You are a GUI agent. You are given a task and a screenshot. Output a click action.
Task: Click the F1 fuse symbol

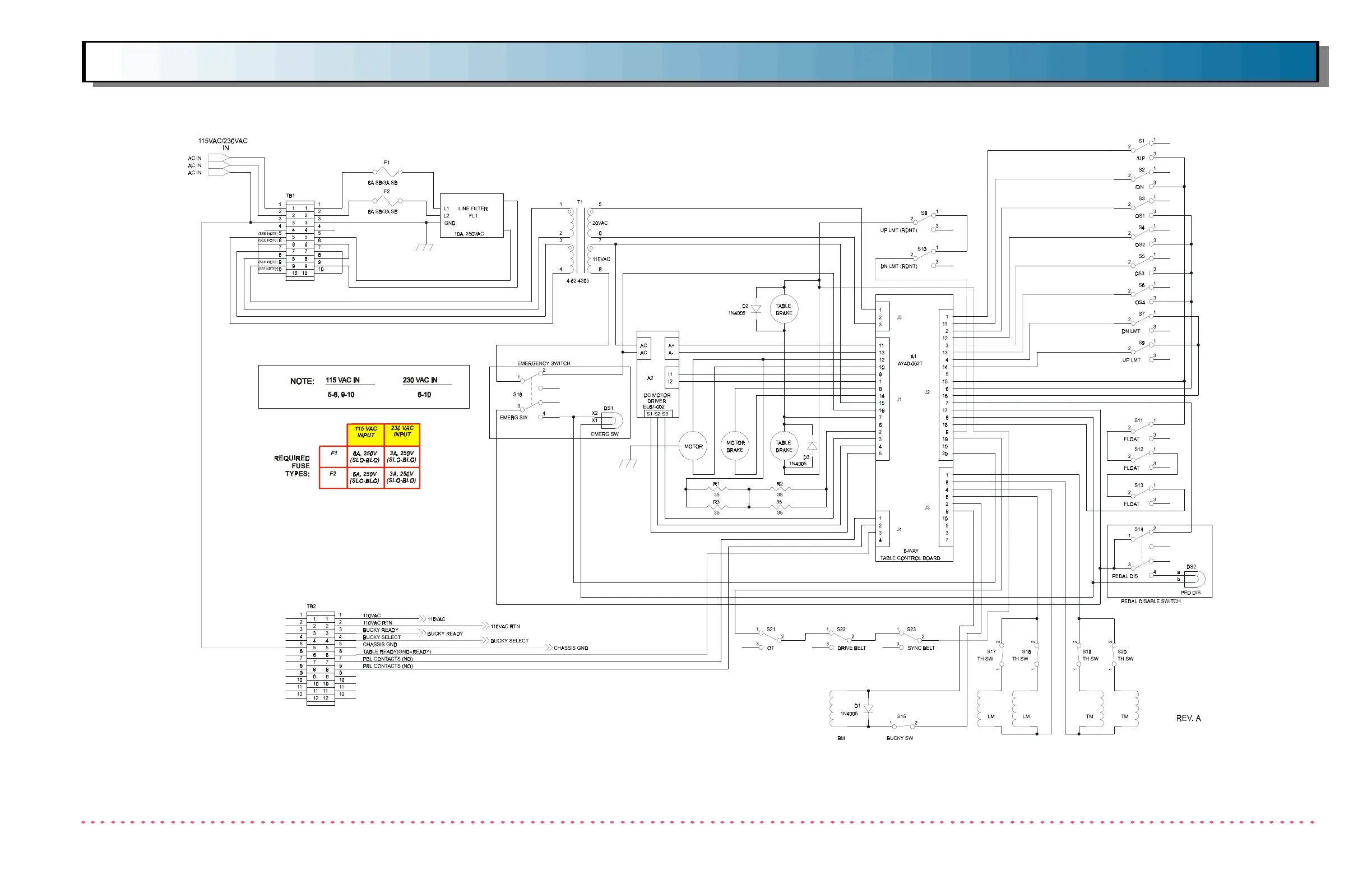[x=387, y=172]
